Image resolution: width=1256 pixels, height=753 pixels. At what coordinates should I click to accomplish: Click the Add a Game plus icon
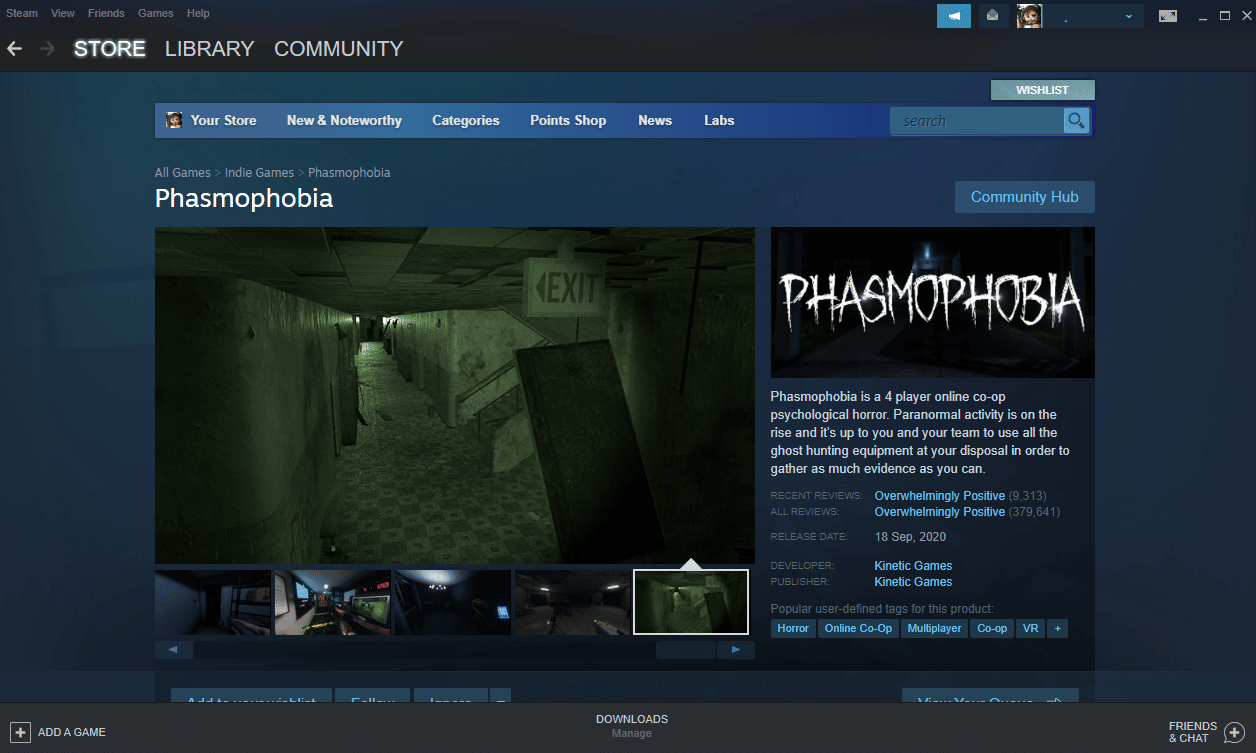pyautogui.click(x=21, y=732)
